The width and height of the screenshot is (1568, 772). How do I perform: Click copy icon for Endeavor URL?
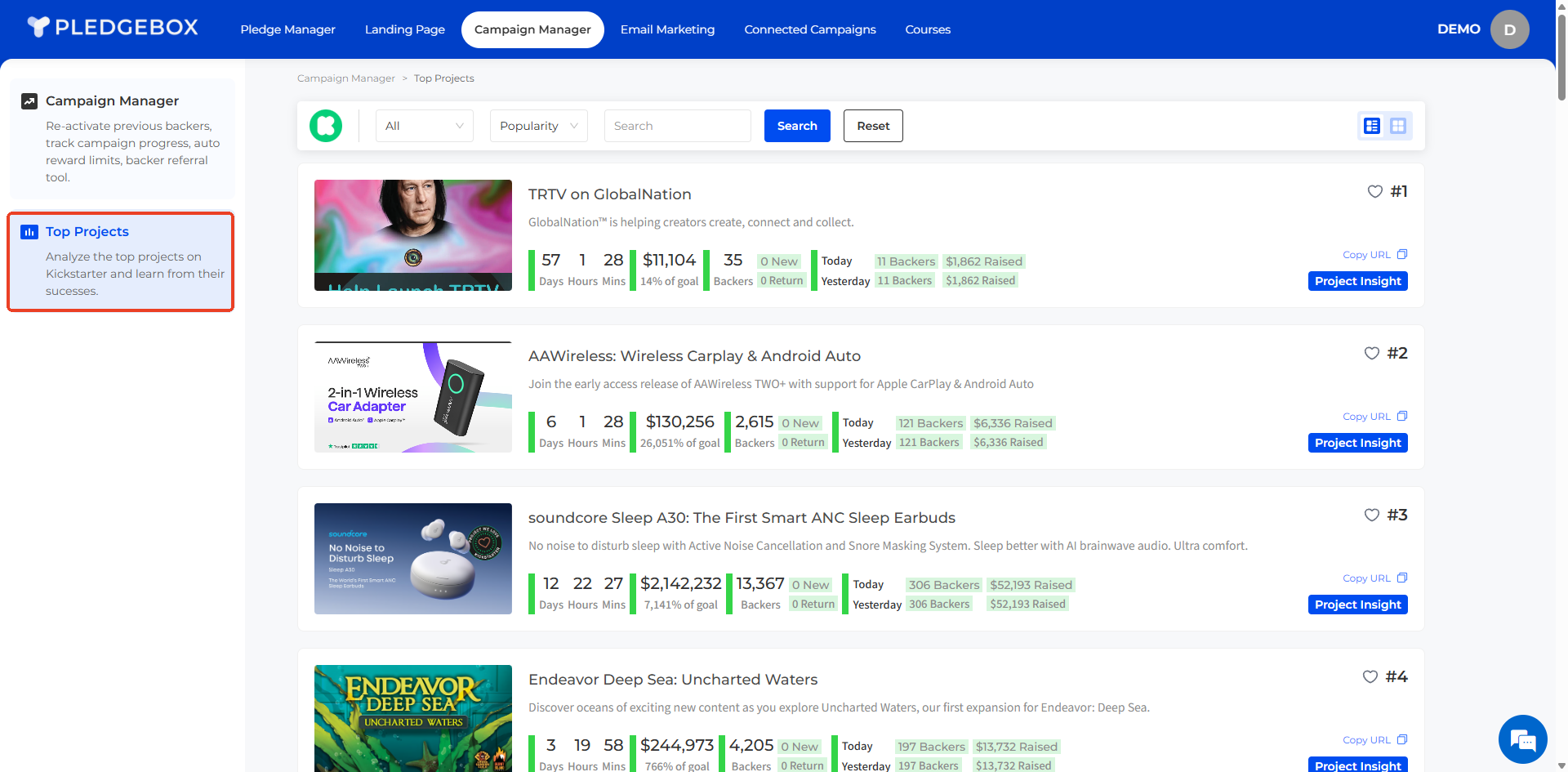point(1402,739)
